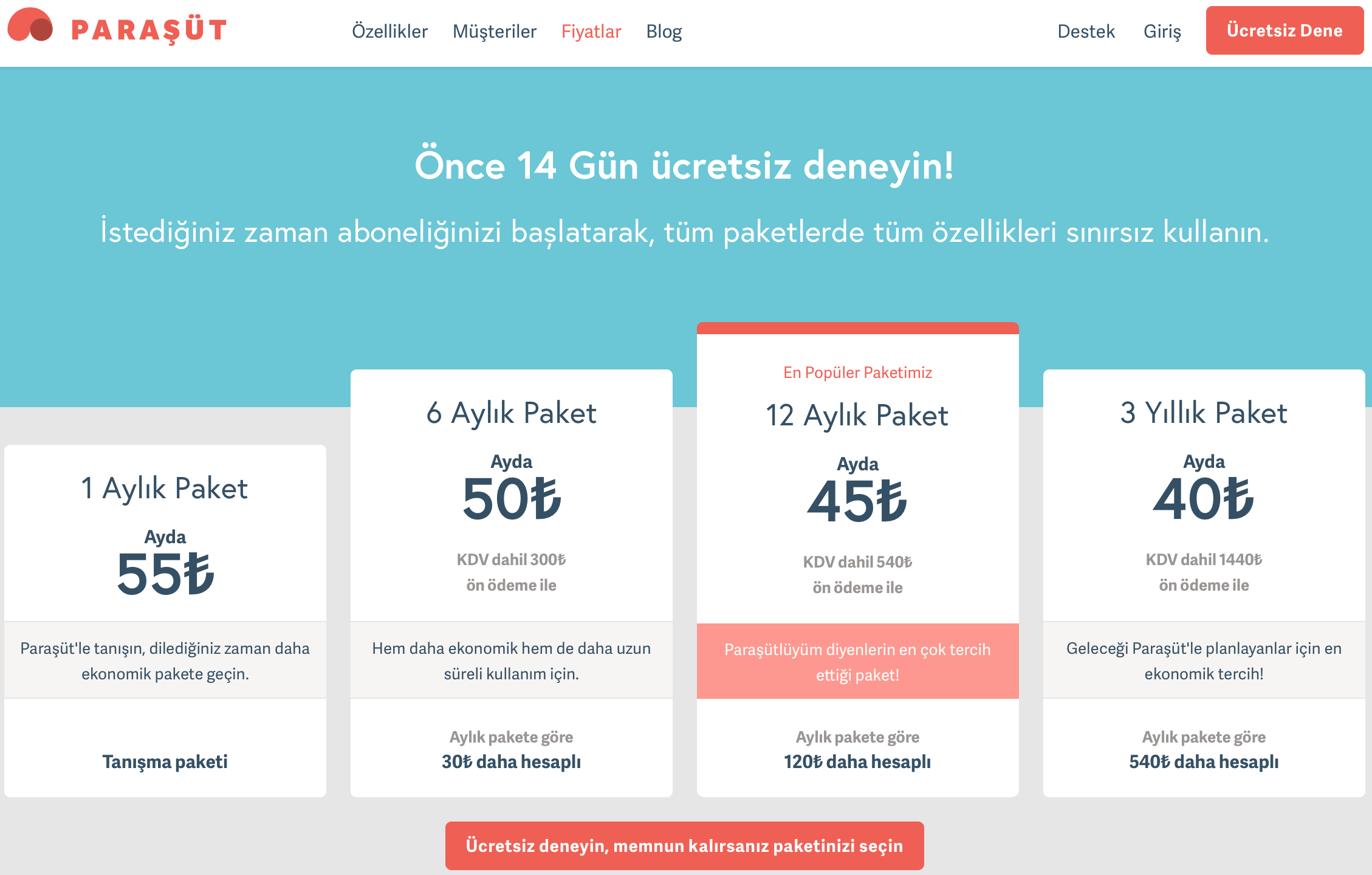This screenshot has height=875, width=1372.
Task: Select the 3 Yıllık Paket title
Action: tap(1204, 413)
